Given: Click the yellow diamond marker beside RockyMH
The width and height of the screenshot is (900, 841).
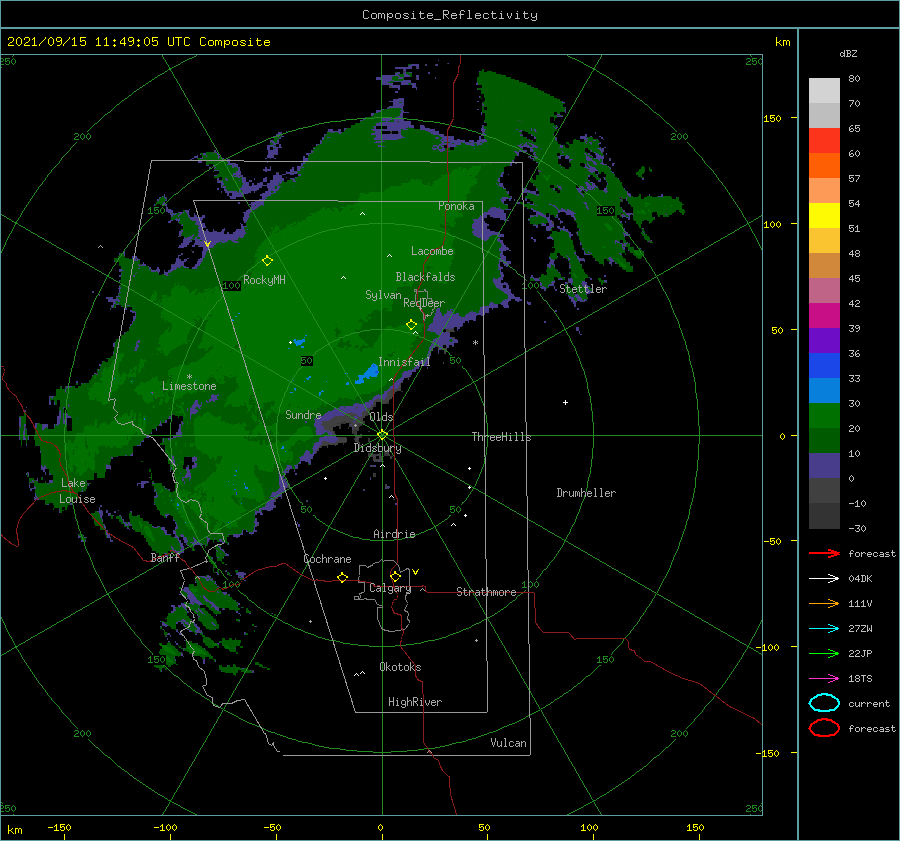Looking at the screenshot, I should pyautogui.click(x=267, y=261).
